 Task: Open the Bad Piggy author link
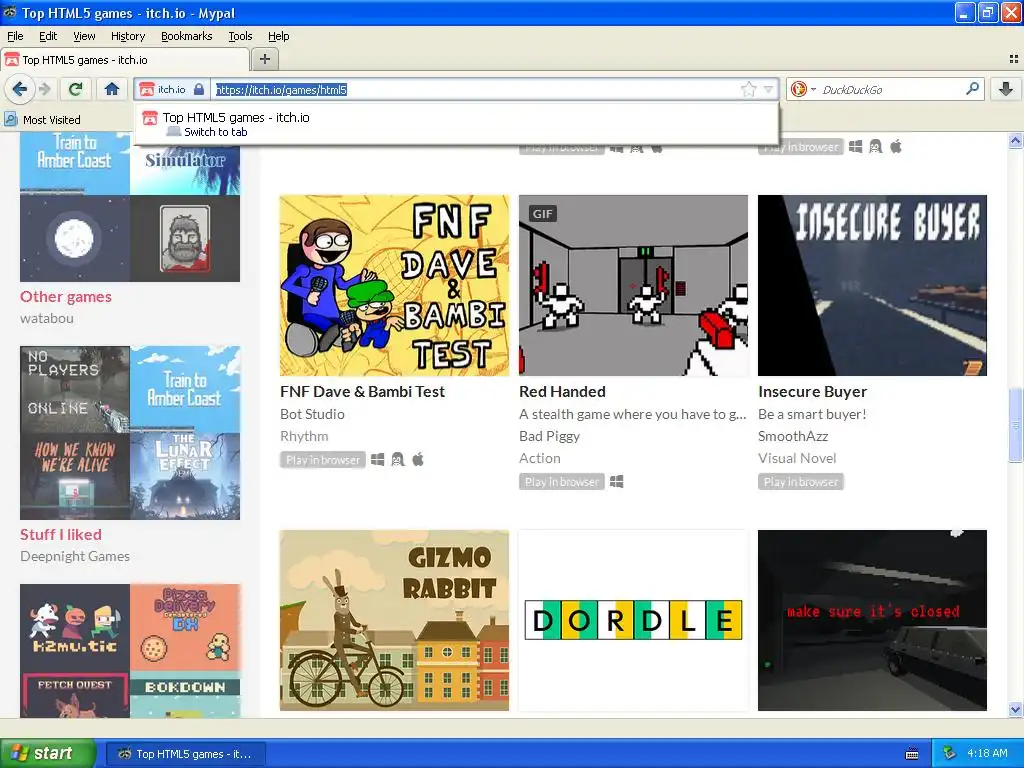click(x=549, y=436)
